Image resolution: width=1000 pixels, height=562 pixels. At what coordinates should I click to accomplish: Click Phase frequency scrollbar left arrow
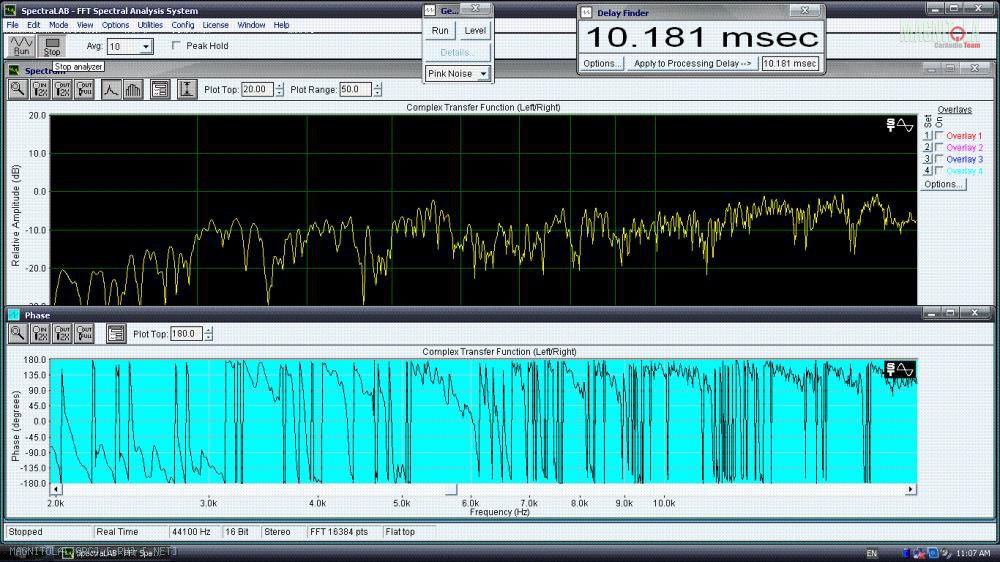(x=56, y=489)
